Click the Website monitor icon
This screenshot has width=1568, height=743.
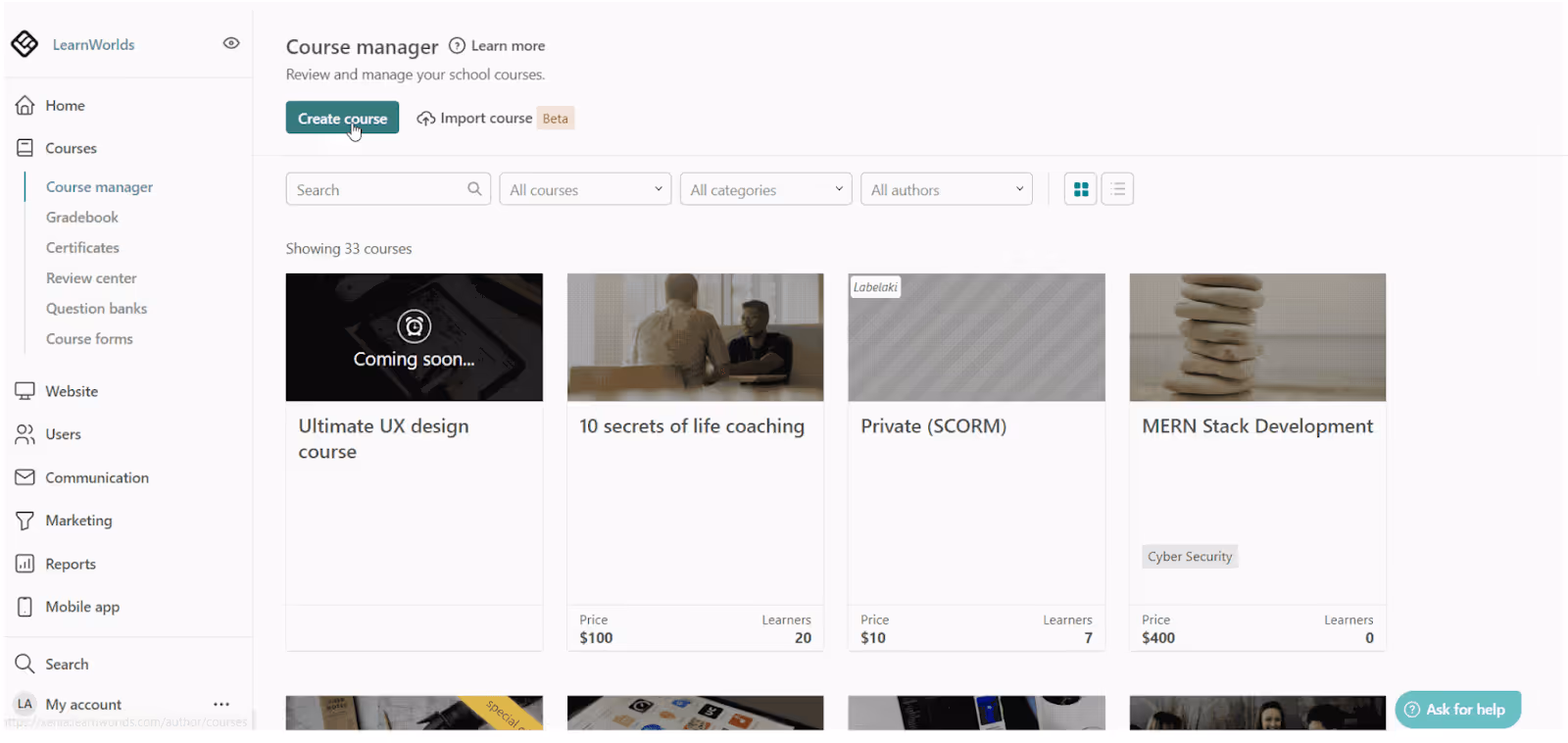pyautogui.click(x=24, y=390)
